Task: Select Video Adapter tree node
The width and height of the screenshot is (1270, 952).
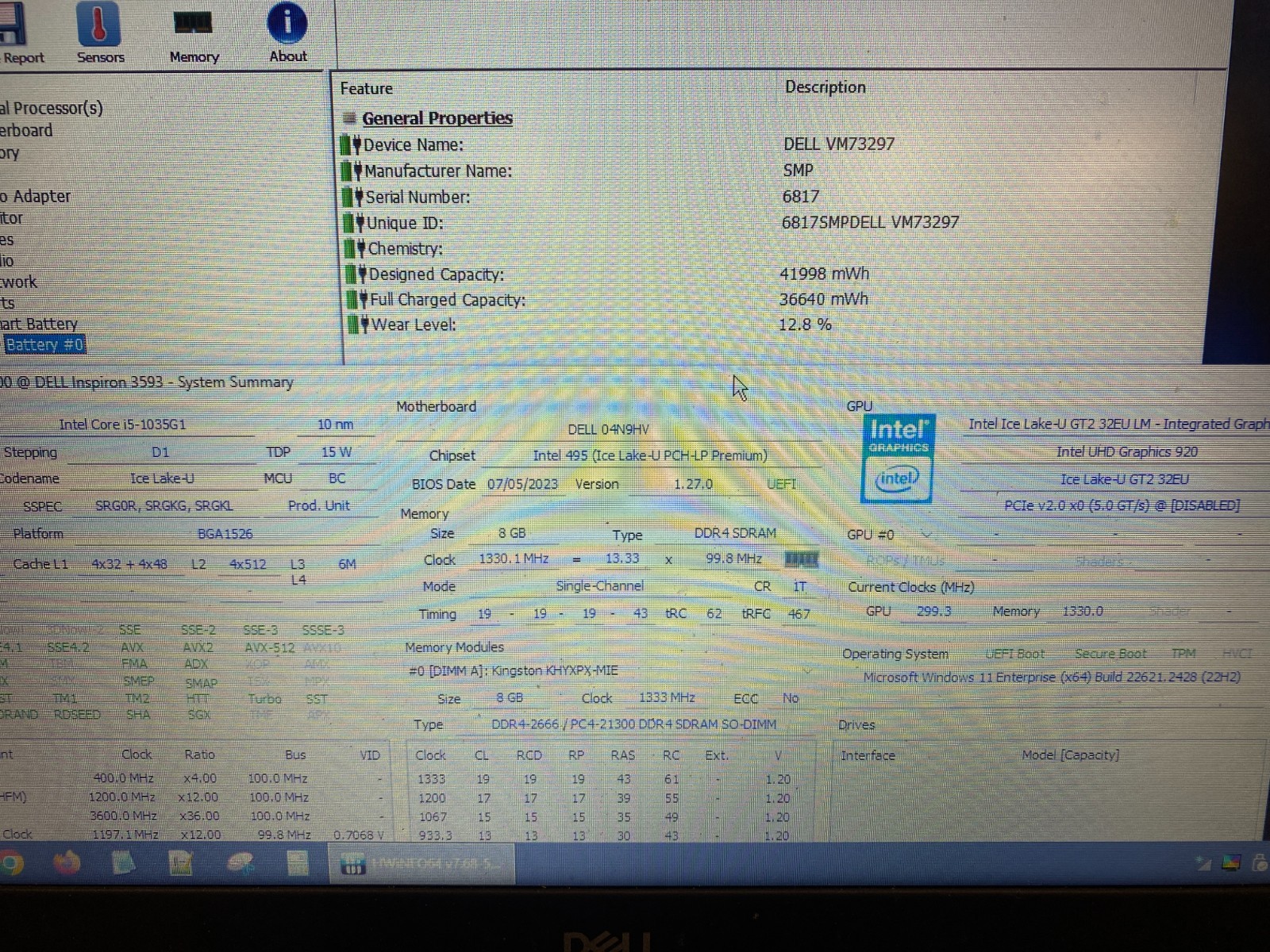Action: pos(36,196)
